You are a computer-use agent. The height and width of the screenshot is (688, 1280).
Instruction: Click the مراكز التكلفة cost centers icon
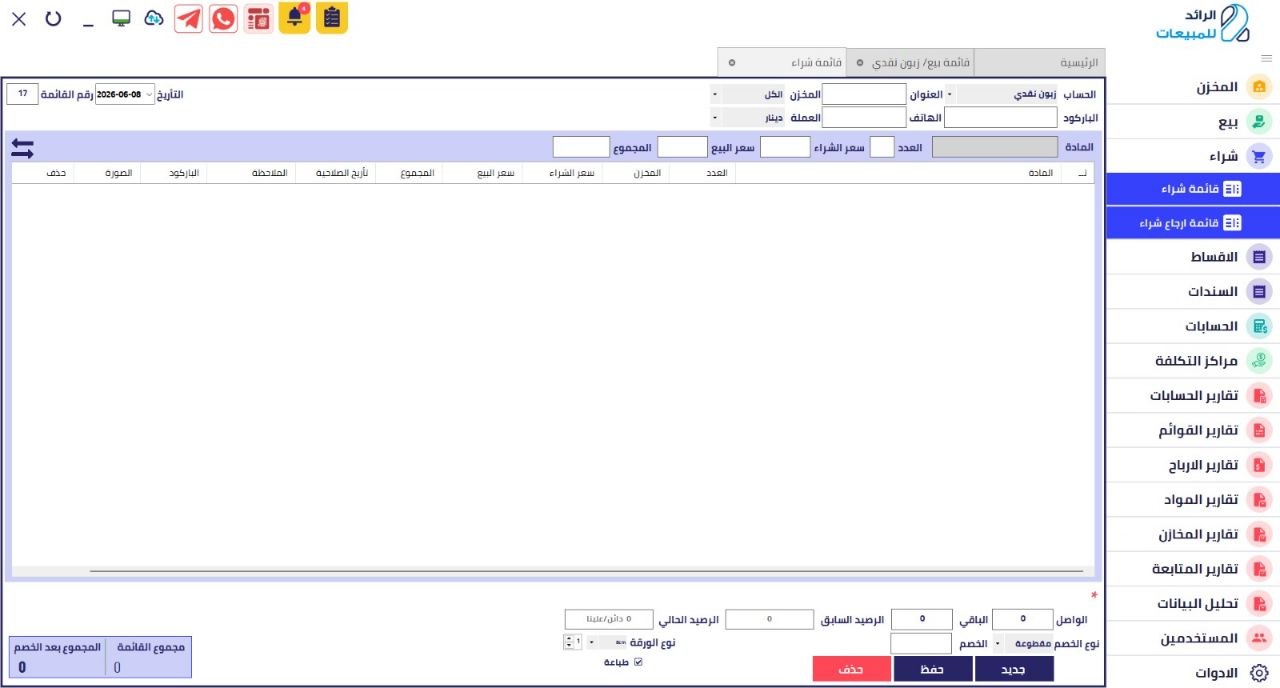[1260, 361]
